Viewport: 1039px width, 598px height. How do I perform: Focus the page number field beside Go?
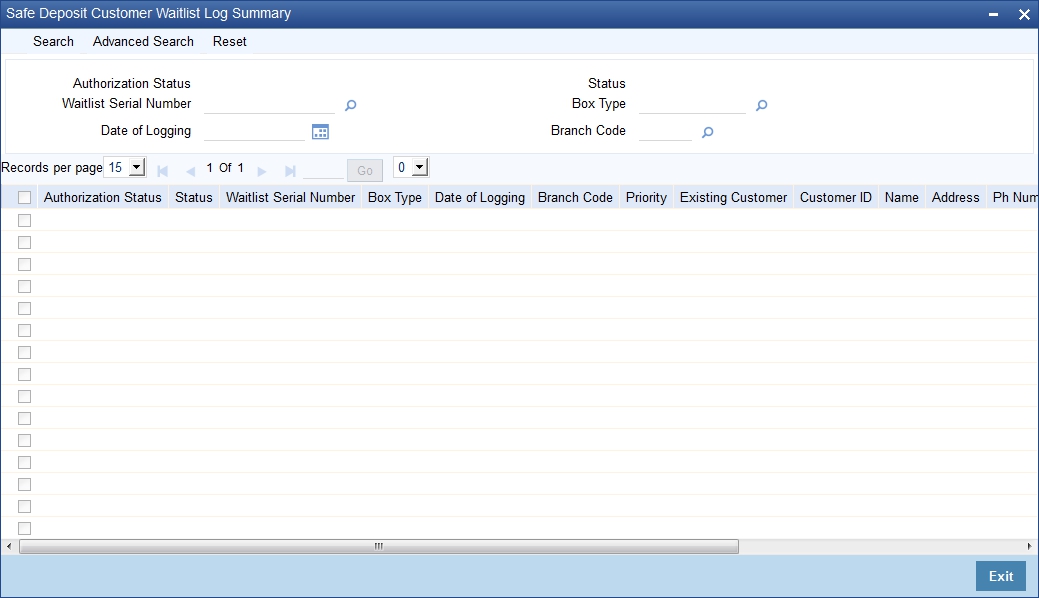point(323,170)
